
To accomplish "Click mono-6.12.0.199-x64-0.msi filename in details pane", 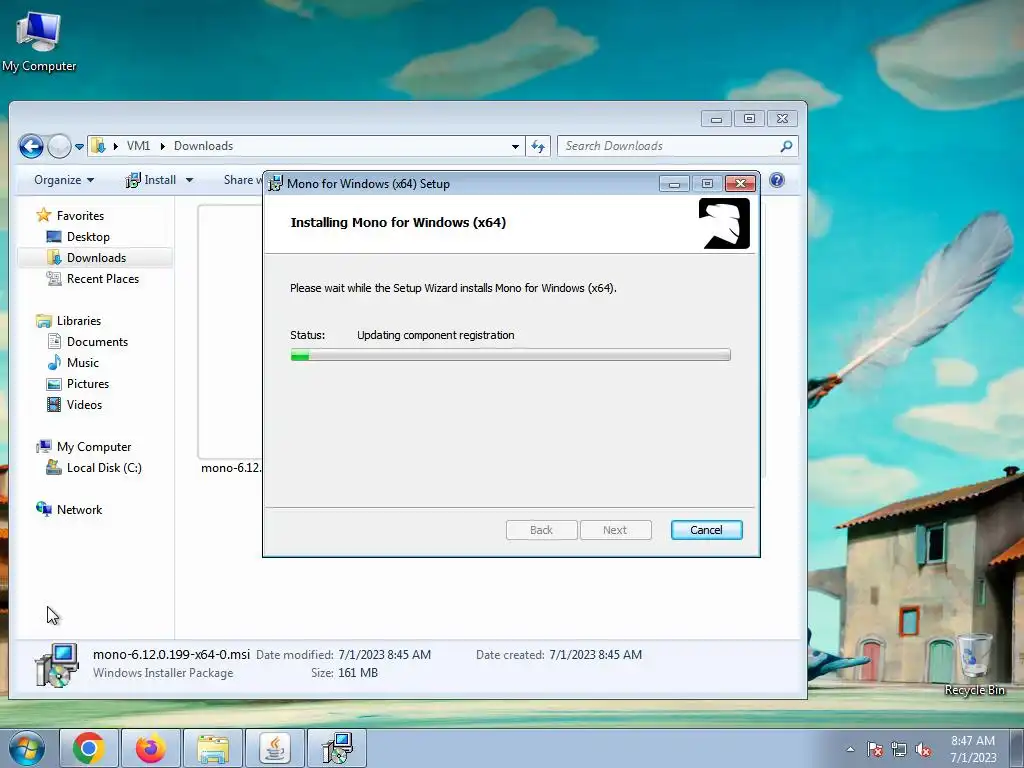I will (x=171, y=654).
